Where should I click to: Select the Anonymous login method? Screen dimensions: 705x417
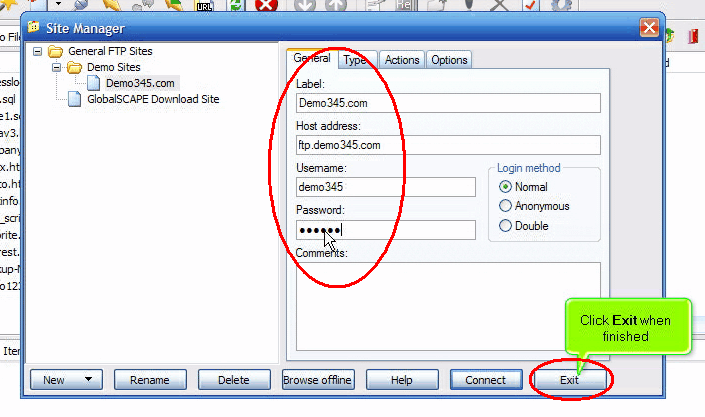(505, 206)
